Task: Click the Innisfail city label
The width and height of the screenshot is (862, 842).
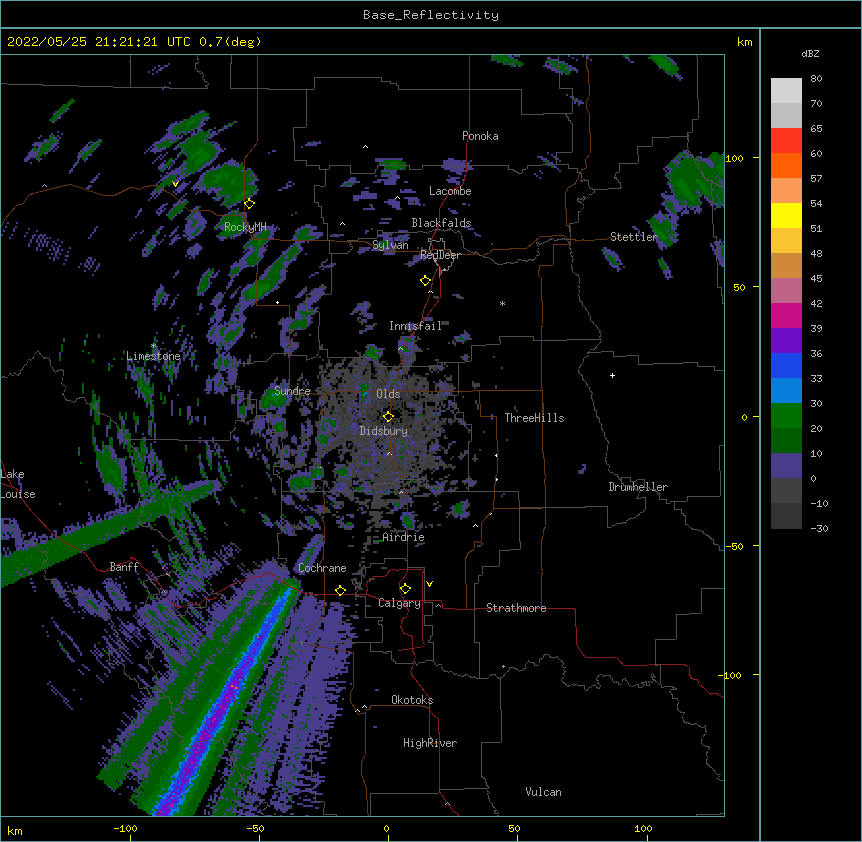Action: click(415, 326)
